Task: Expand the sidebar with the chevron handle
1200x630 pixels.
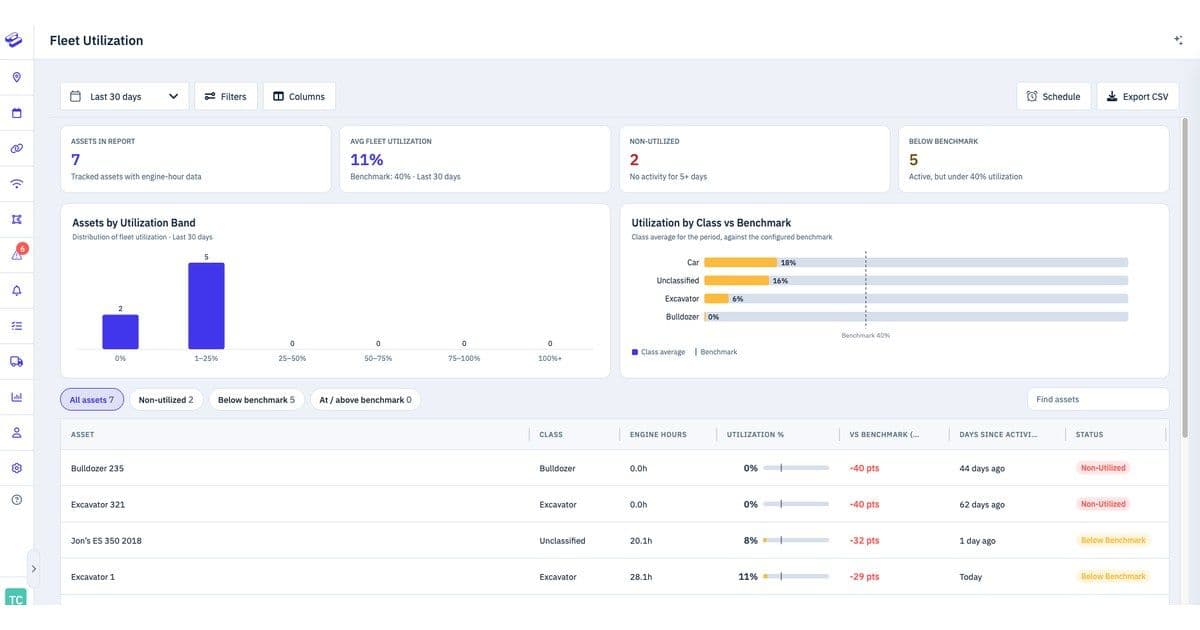Action: 34,569
